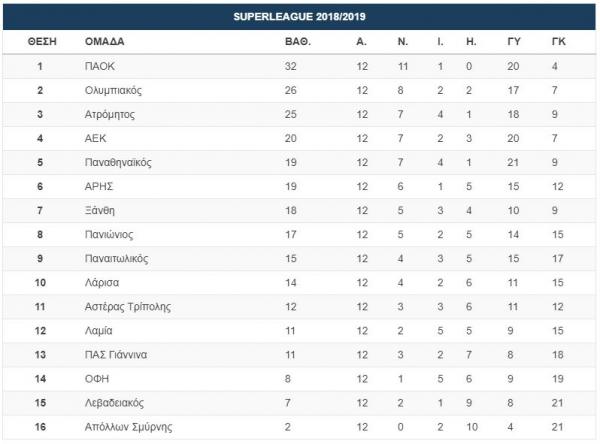Select Πανιώνιος in the table
The width and height of the screenshot is (600, 444).
pos(109,234)
